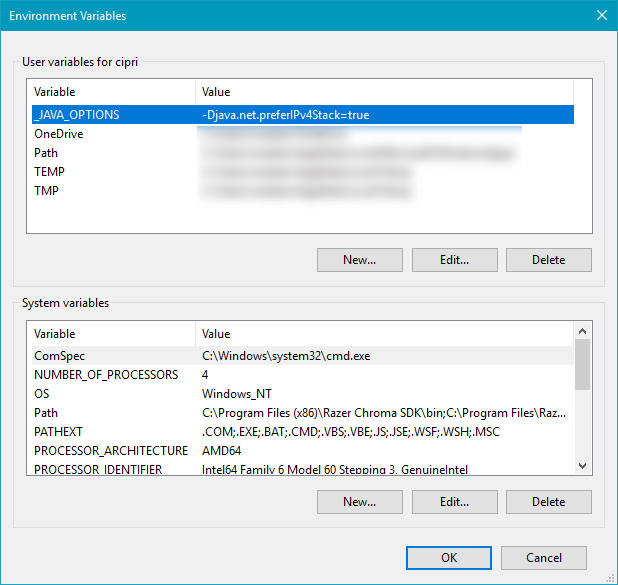Screen dimensions: 618x585
Task: Select the user Path variable
Action: [303, 153]
